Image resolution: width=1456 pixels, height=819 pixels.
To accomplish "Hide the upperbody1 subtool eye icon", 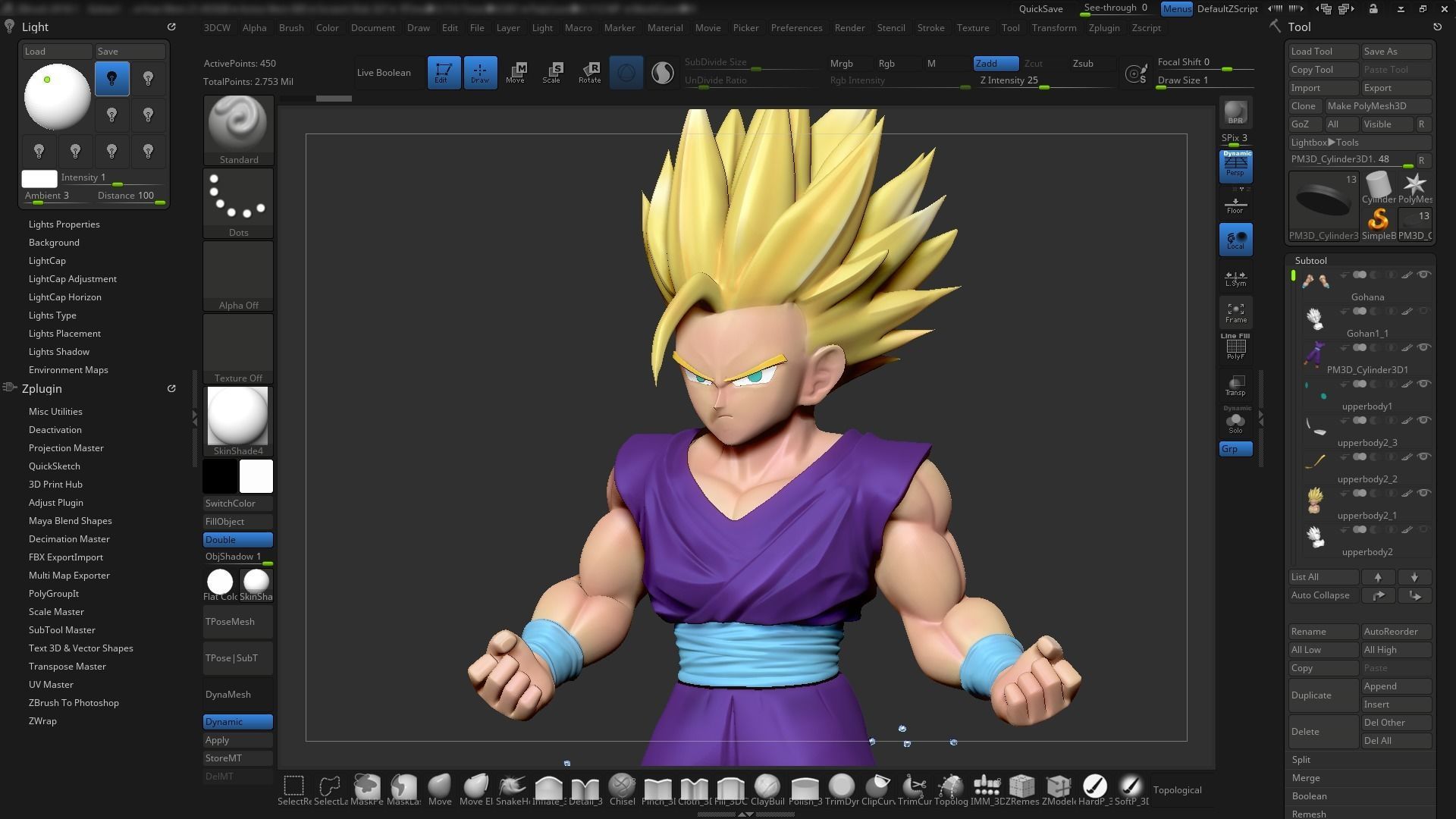I will tap(1423, 384).
